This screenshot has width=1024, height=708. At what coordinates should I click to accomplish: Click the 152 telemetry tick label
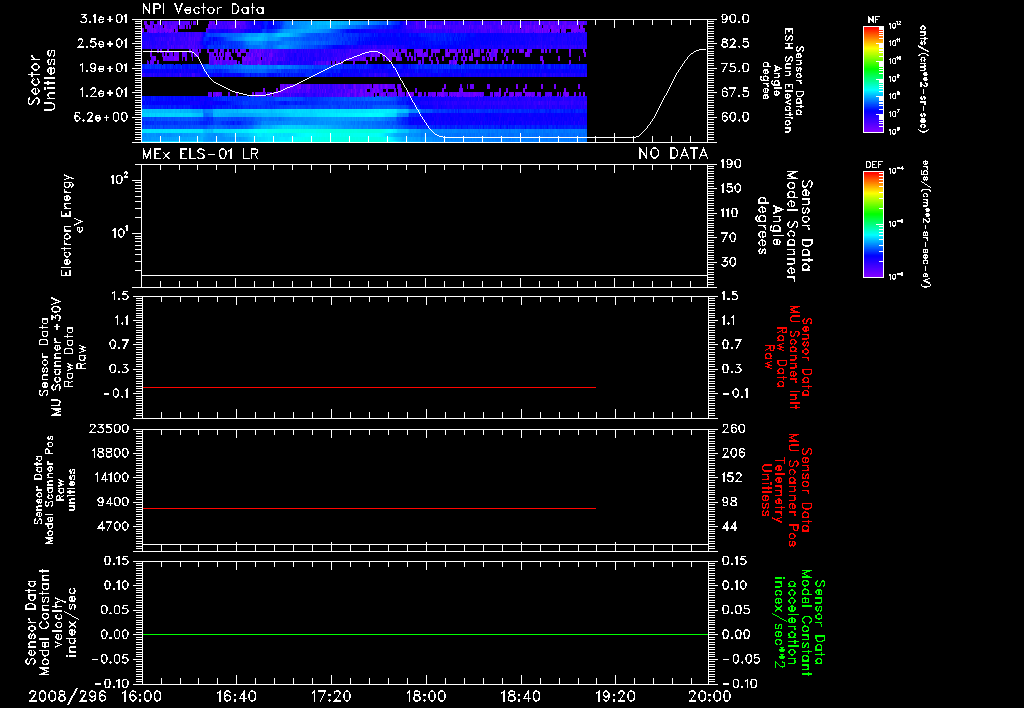[733, 477]
